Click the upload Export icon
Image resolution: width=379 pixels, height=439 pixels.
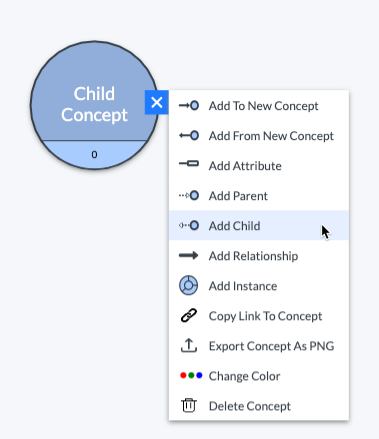click(189, 345)
